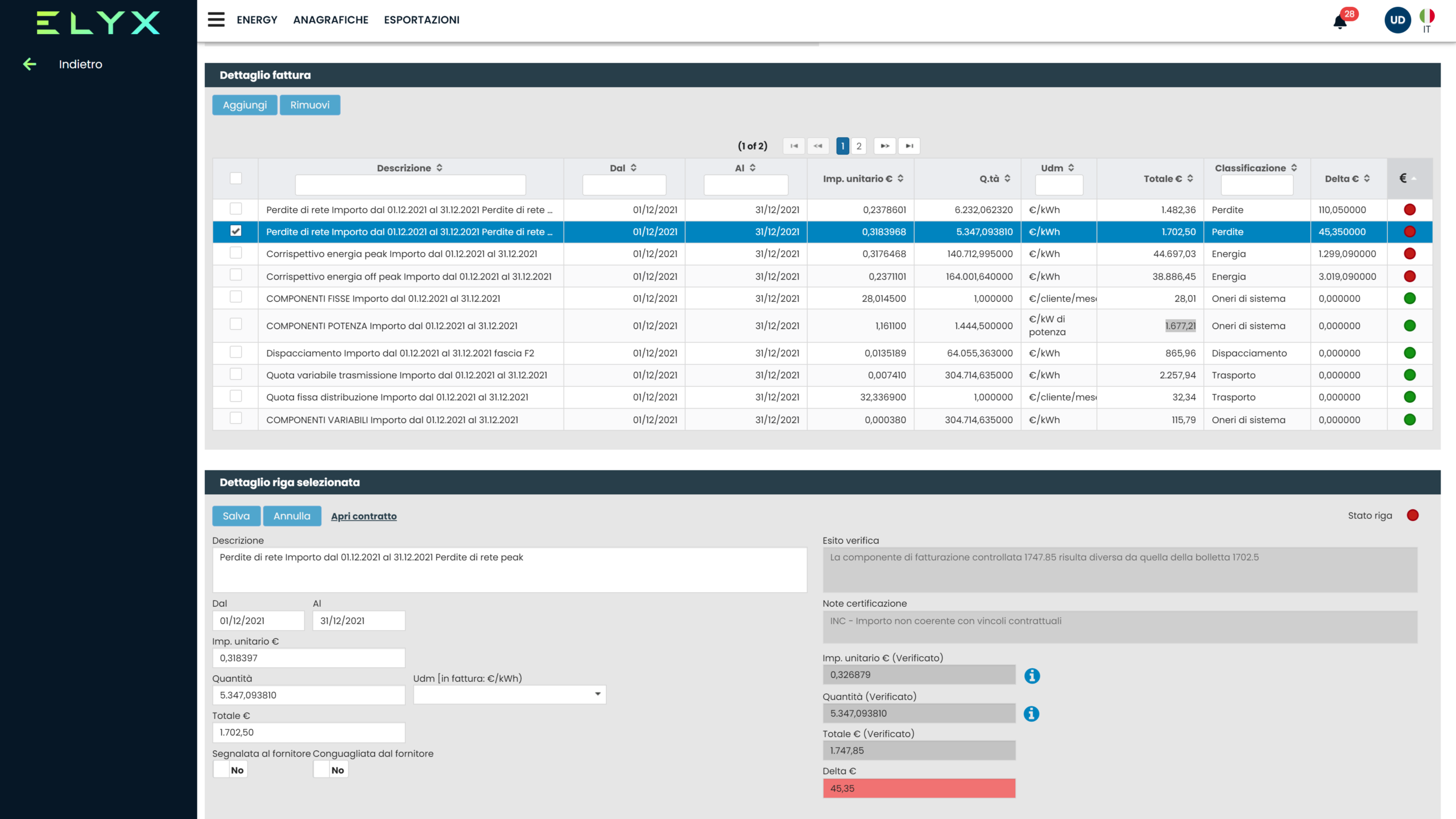Click info icon beside Imp. unitario Verificato

click(1032, 676)
